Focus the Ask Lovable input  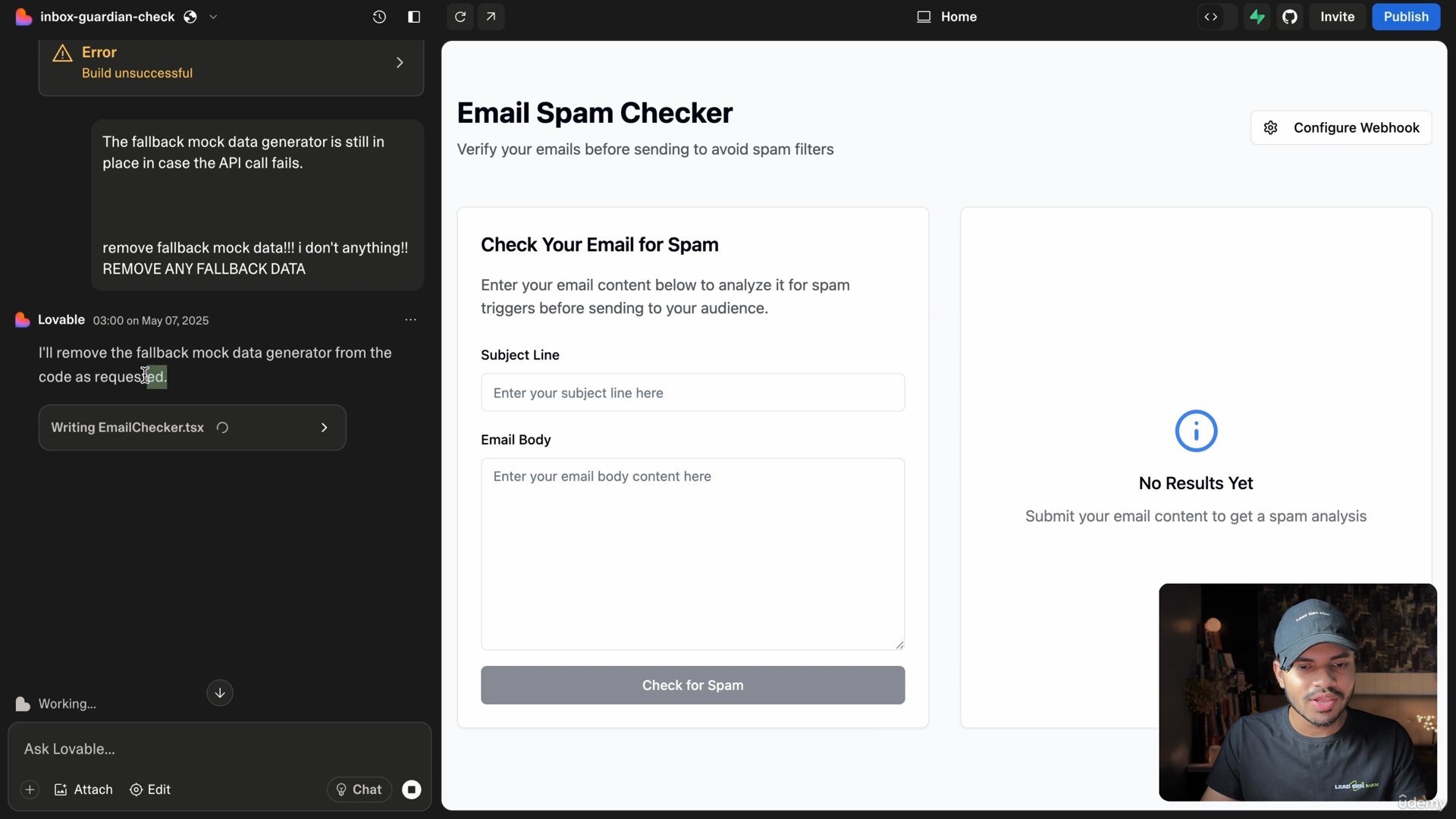[220, 749]
